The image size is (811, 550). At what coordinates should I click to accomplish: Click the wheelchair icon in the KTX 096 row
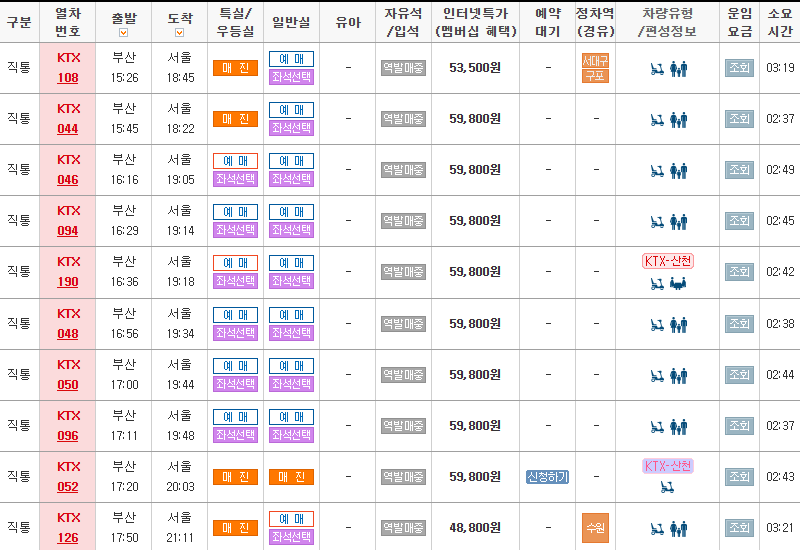point(657,426)
